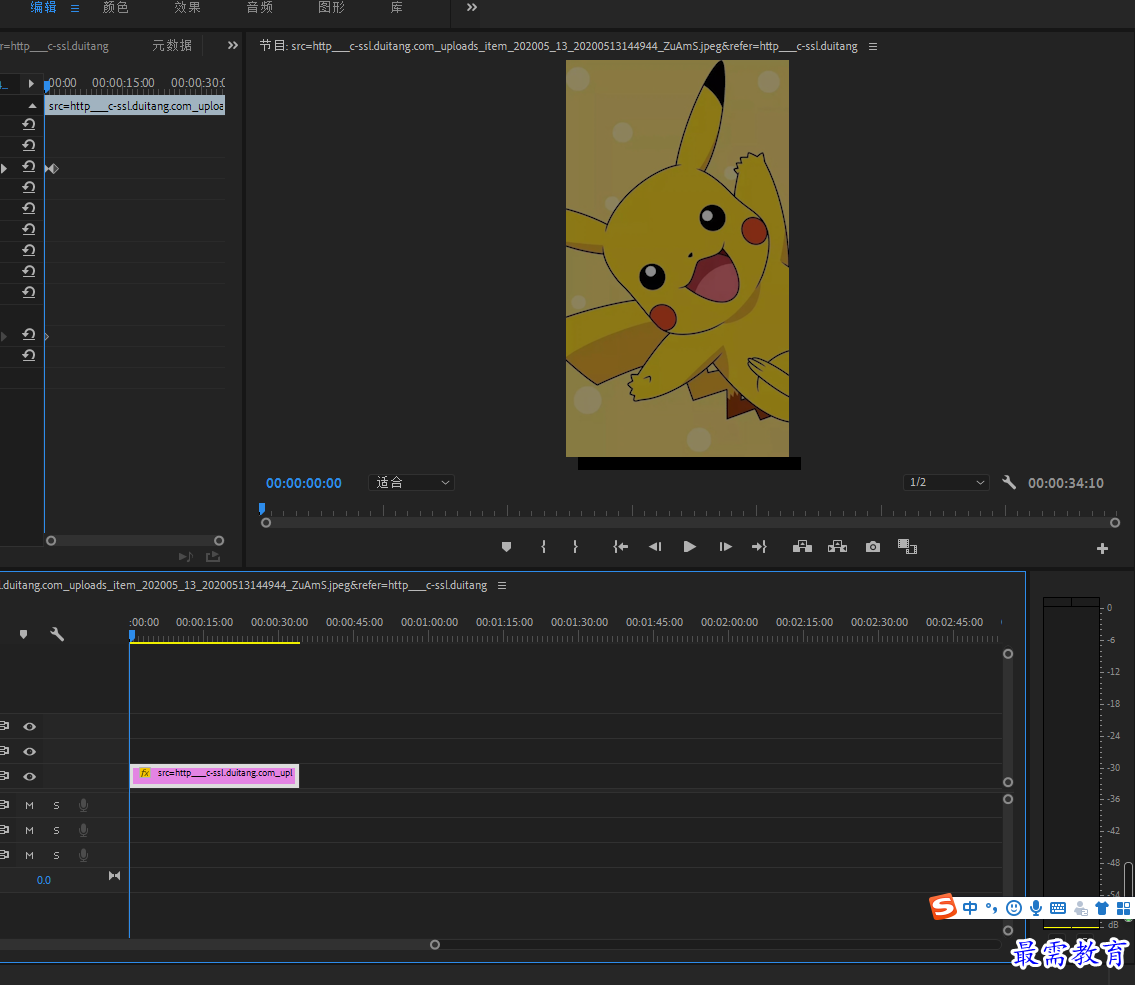Select 编辑 workspace tab
Image resolution: width=1135 pixels, height=985 pixels.
point(43,7)
